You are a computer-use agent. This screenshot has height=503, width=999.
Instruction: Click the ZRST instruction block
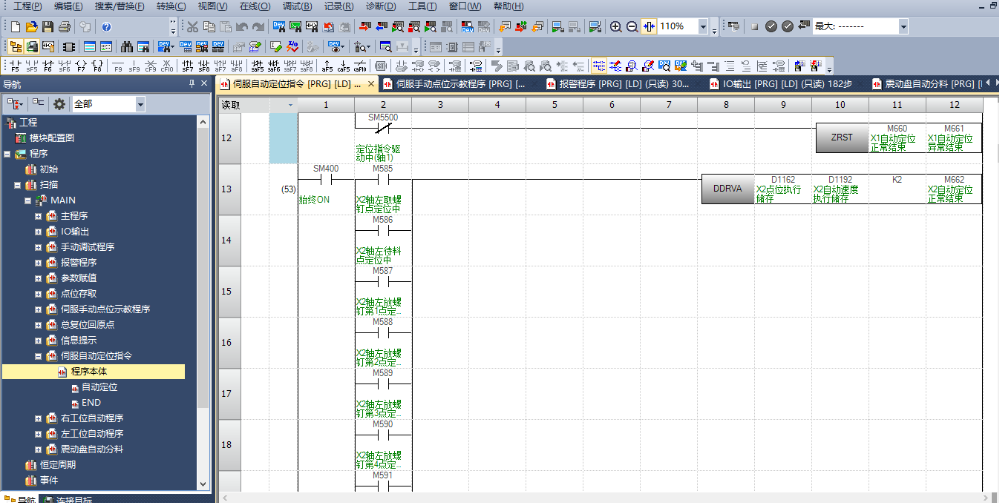pyautogui.click(x=842, y=138)
